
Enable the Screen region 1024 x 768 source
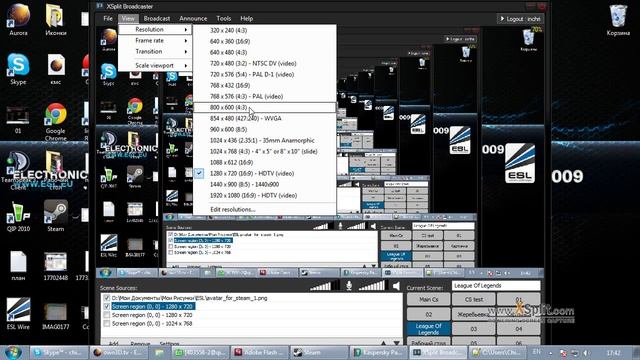[107, 324]
